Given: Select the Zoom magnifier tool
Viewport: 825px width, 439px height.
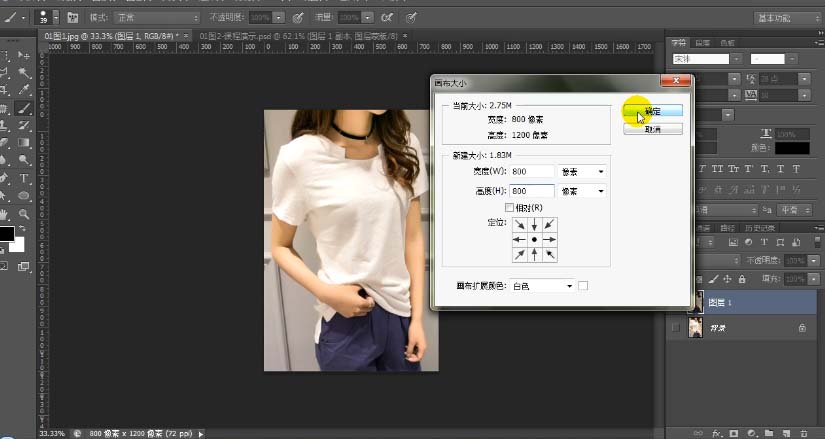Looking at the screenshot, I should coord(24,214).
